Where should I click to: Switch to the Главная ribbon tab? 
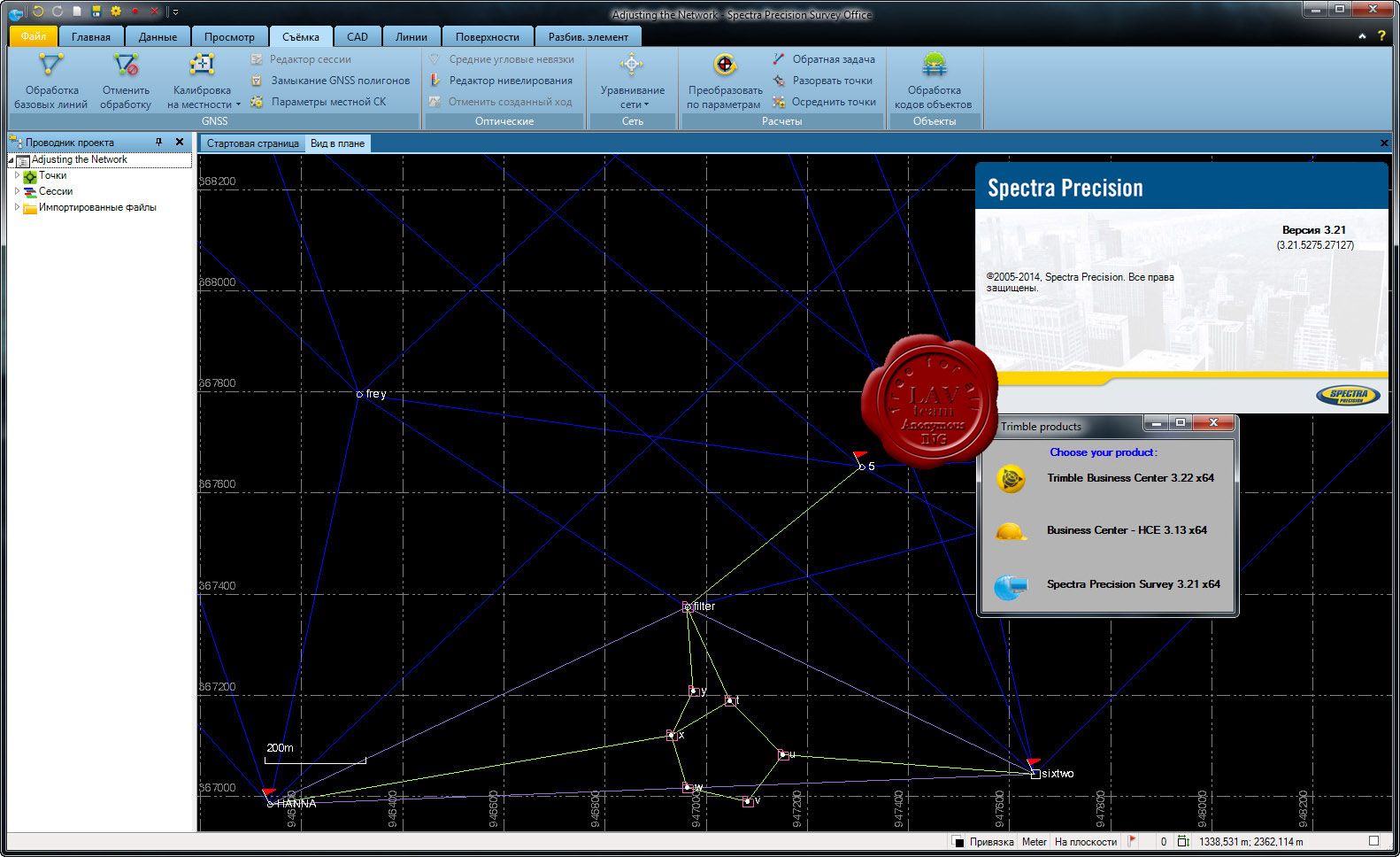pos(91,37)
